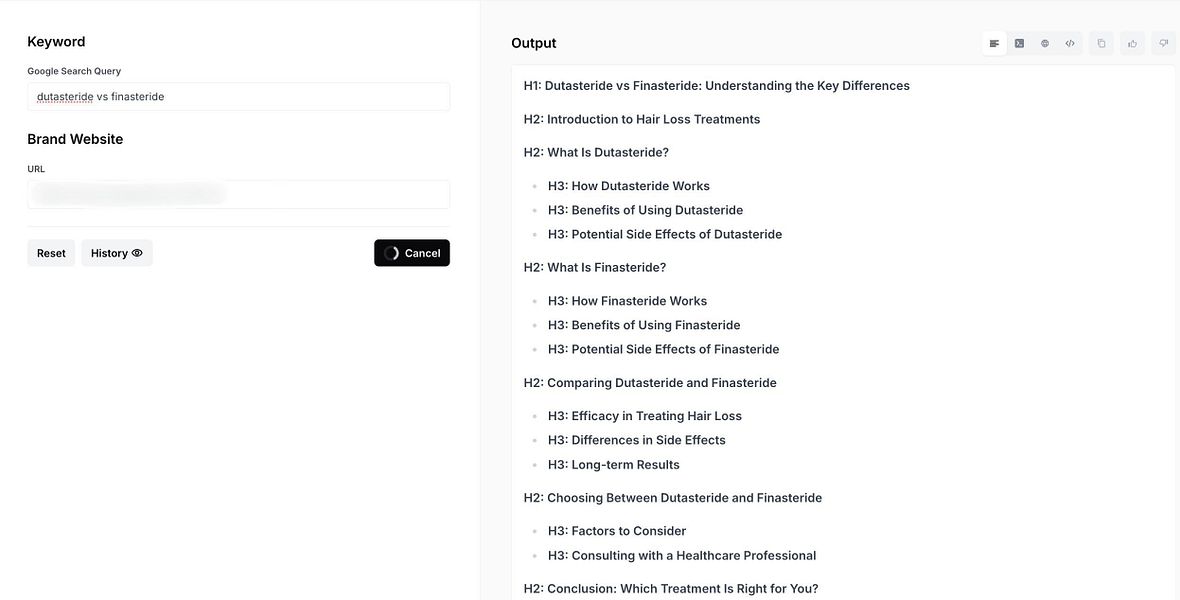Image resolution: width=1180 pixels, height=600 pixels.
Task: Select 'H3: Consulting with a Healthcare Professional'
Action: pos(682,556)
